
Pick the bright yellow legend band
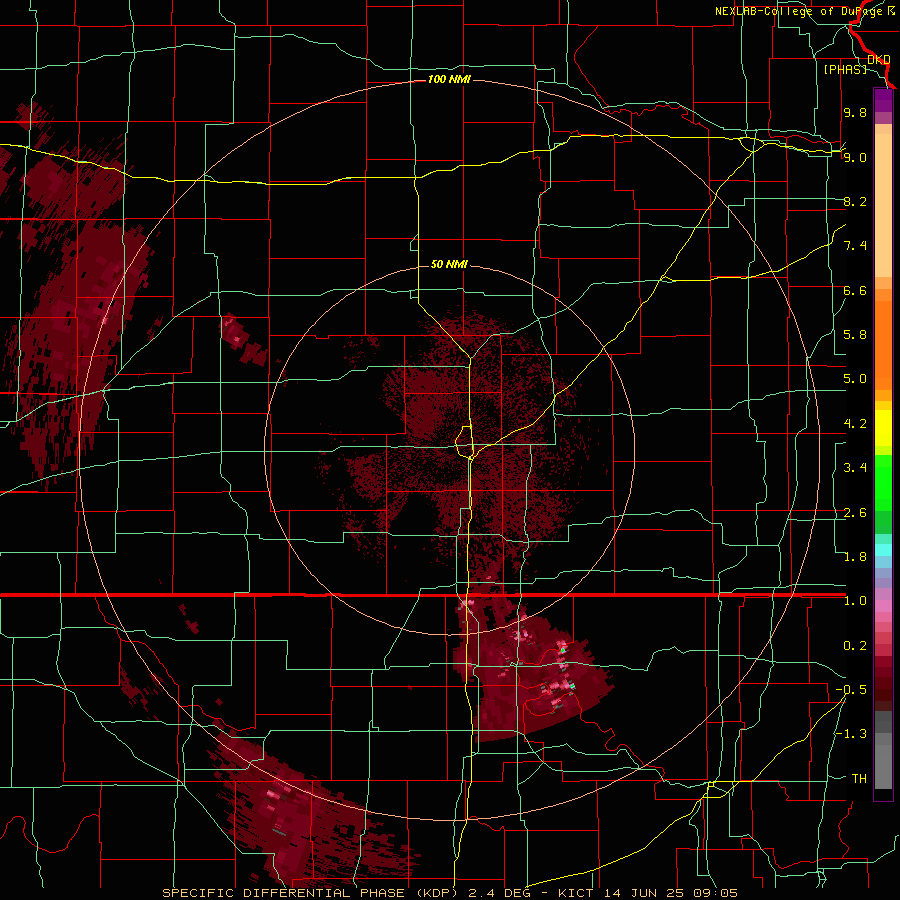[x=883, y=429]
